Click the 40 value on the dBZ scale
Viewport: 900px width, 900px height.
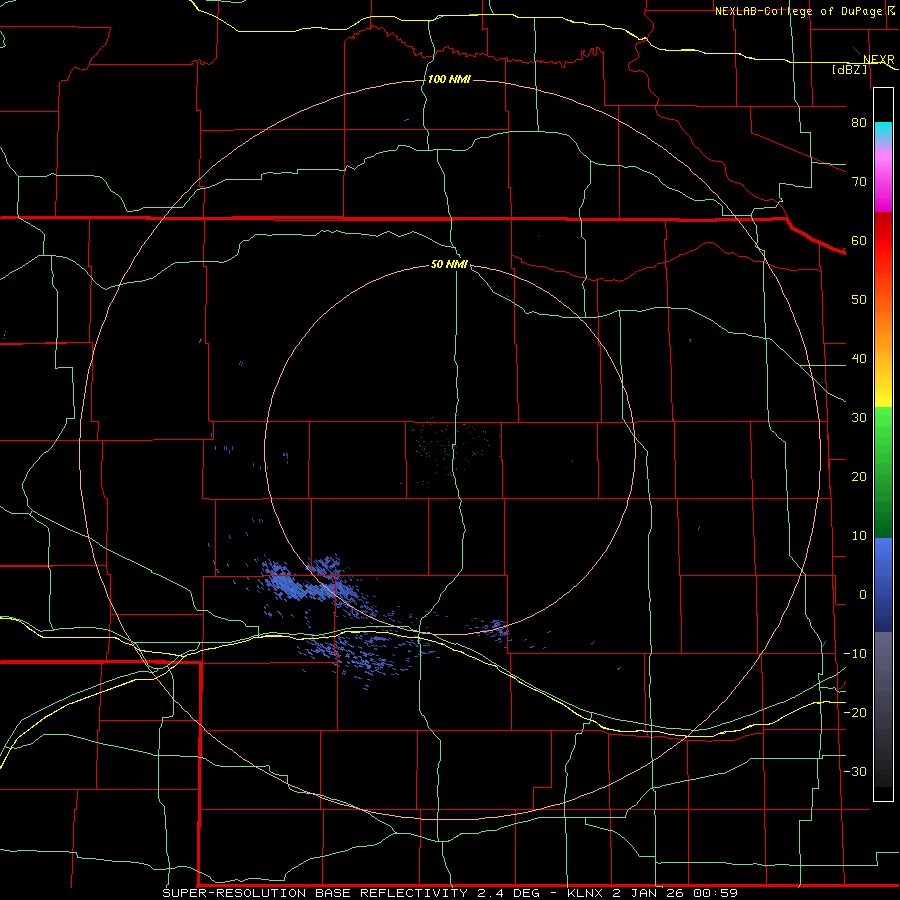pyautogui.click(x=859, y=359)
